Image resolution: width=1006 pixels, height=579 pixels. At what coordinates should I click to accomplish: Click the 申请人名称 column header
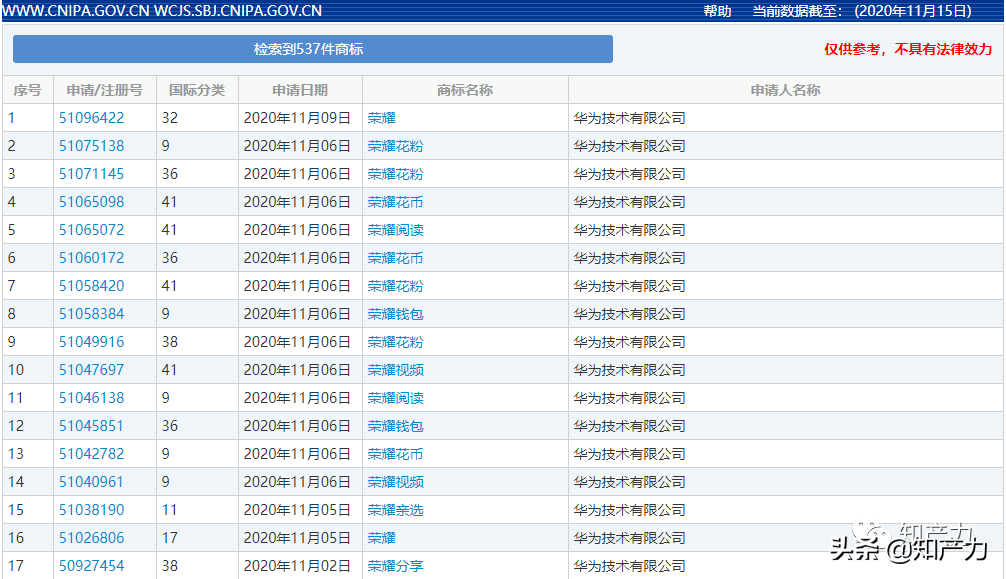pos(785,90)
